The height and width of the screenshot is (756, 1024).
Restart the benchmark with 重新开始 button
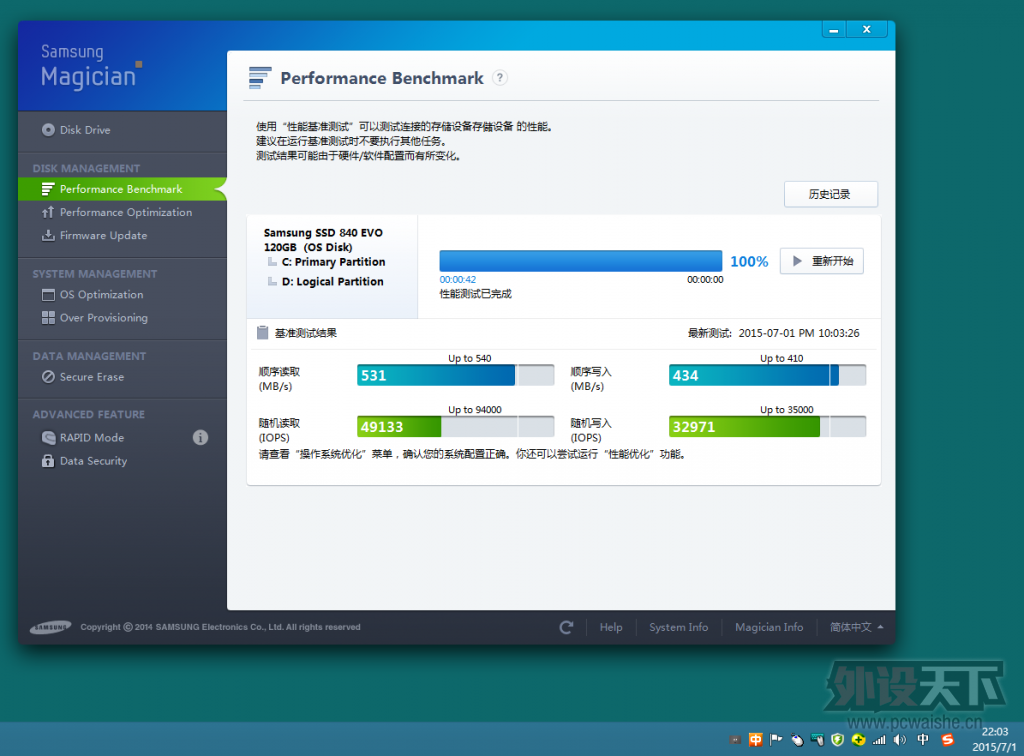(x=822, y=261)
